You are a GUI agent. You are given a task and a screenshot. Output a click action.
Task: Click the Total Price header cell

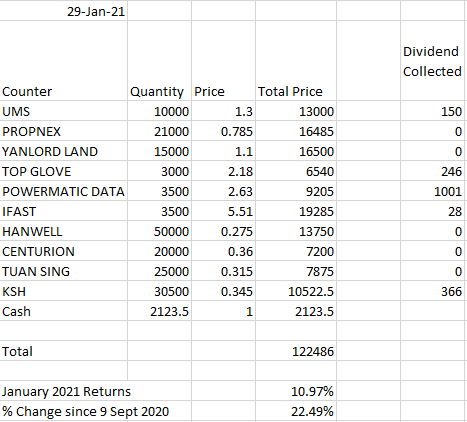296,61
